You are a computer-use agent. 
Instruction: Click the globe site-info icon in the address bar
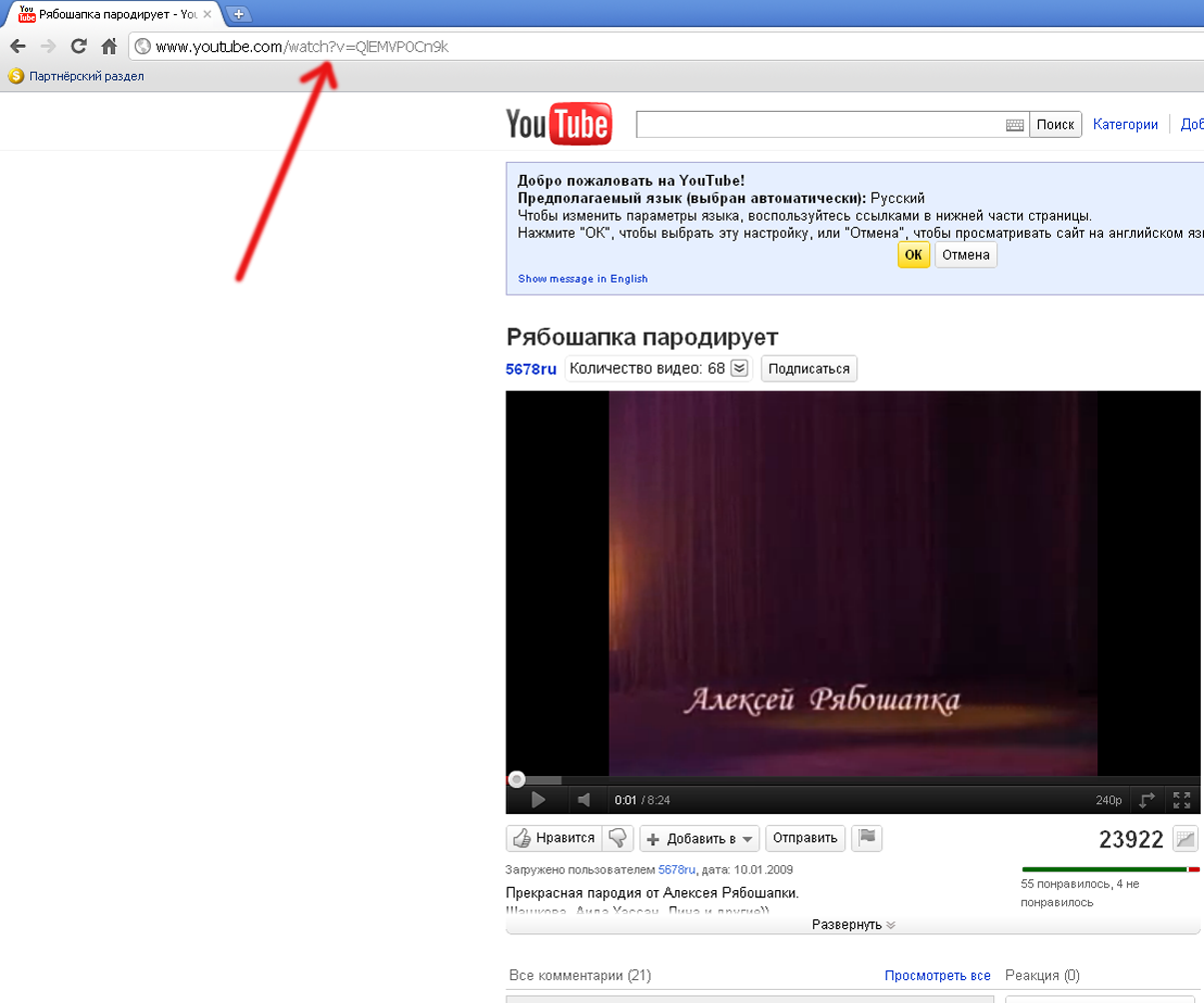tap(143, 46)
